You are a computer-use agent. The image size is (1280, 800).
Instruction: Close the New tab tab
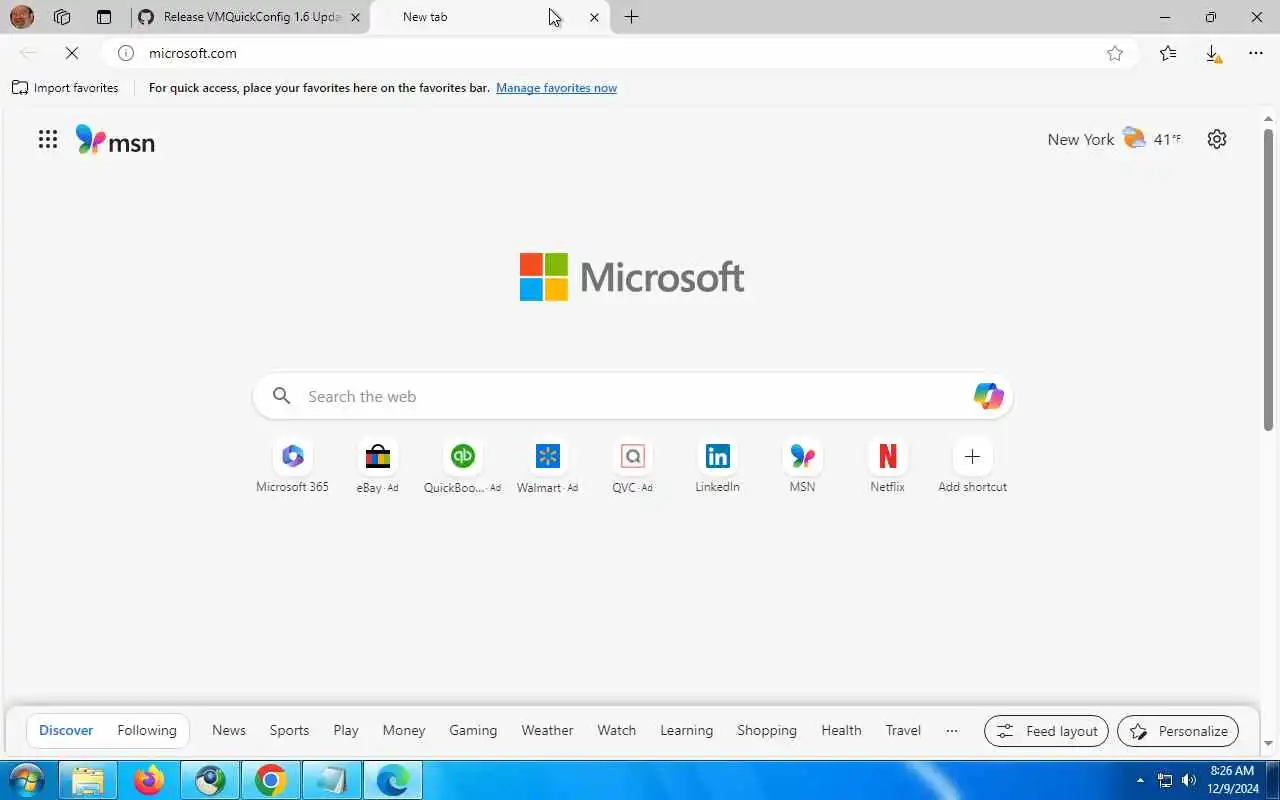[594, 17]
